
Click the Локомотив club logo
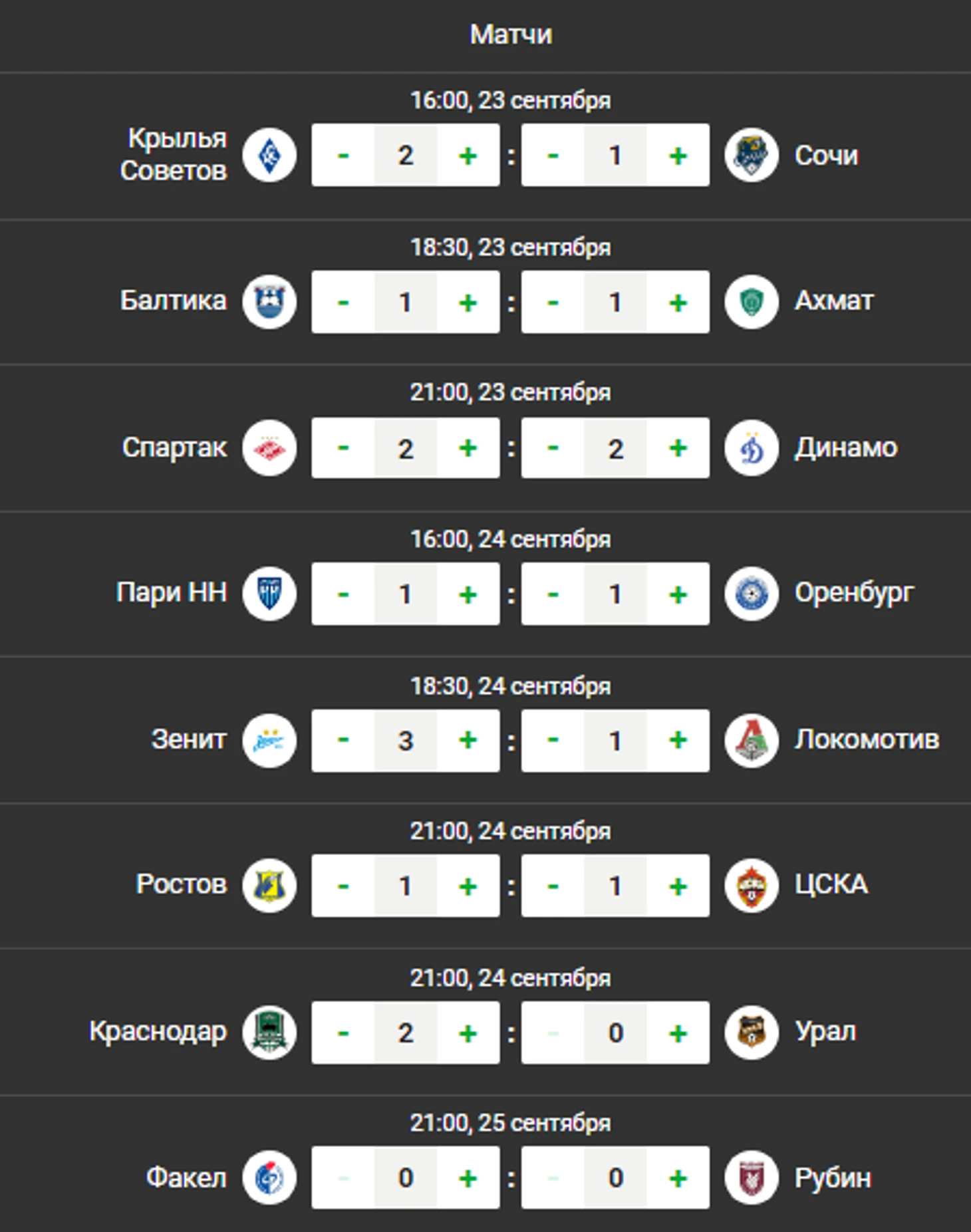coord(752,740)
